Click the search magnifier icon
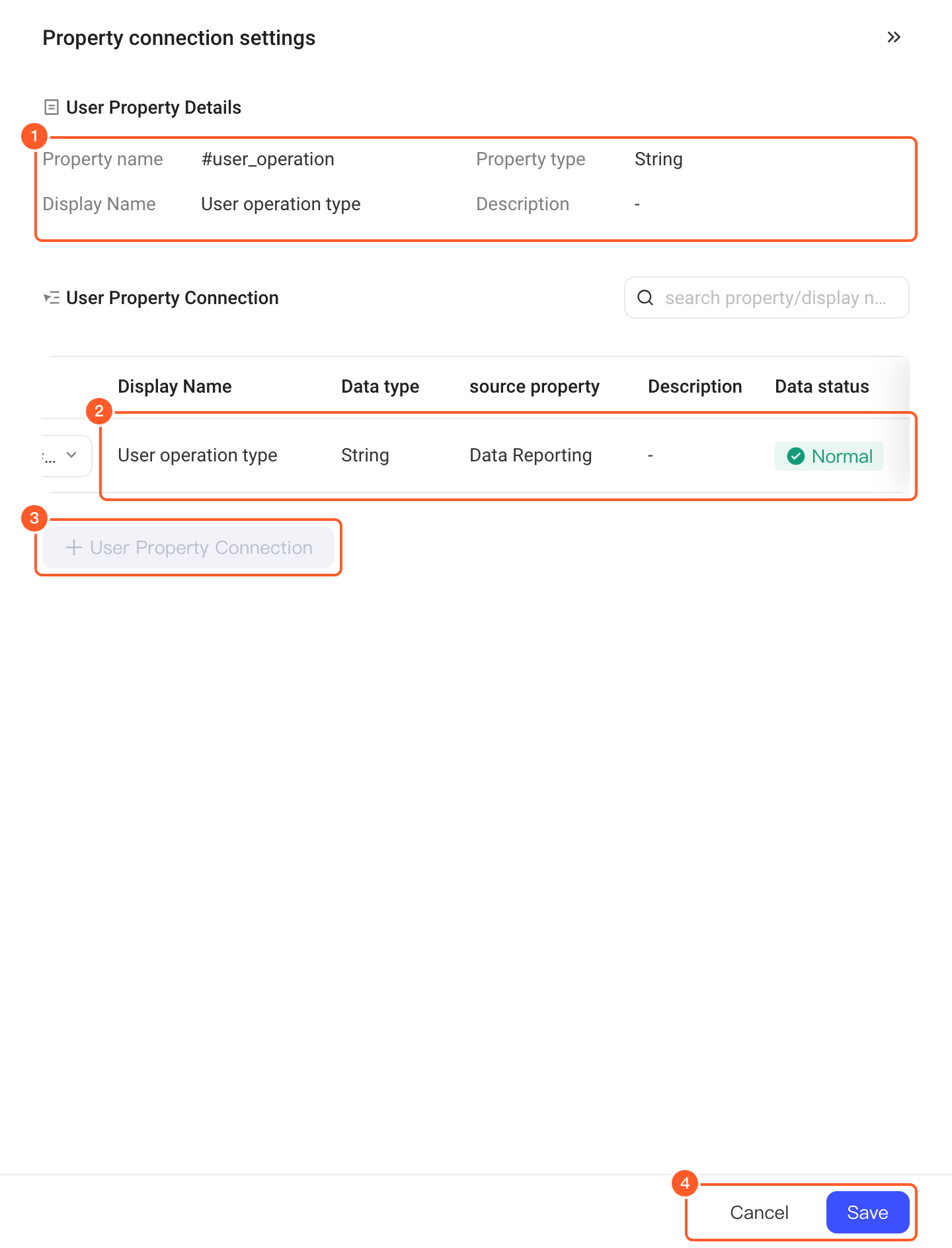 [645, 298]
